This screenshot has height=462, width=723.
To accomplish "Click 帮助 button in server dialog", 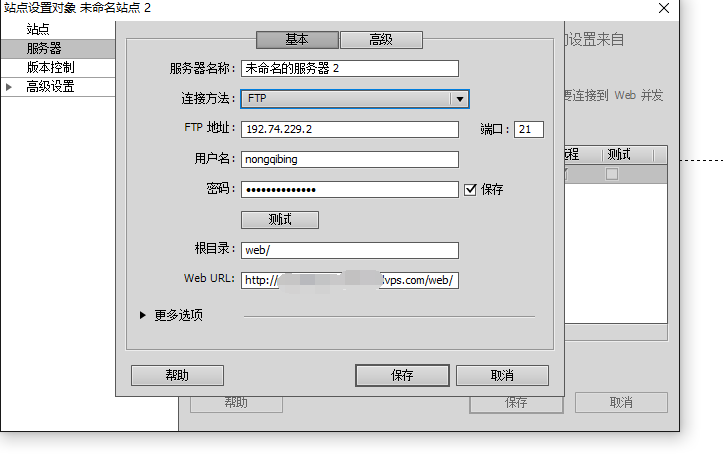I will point(177,376).
